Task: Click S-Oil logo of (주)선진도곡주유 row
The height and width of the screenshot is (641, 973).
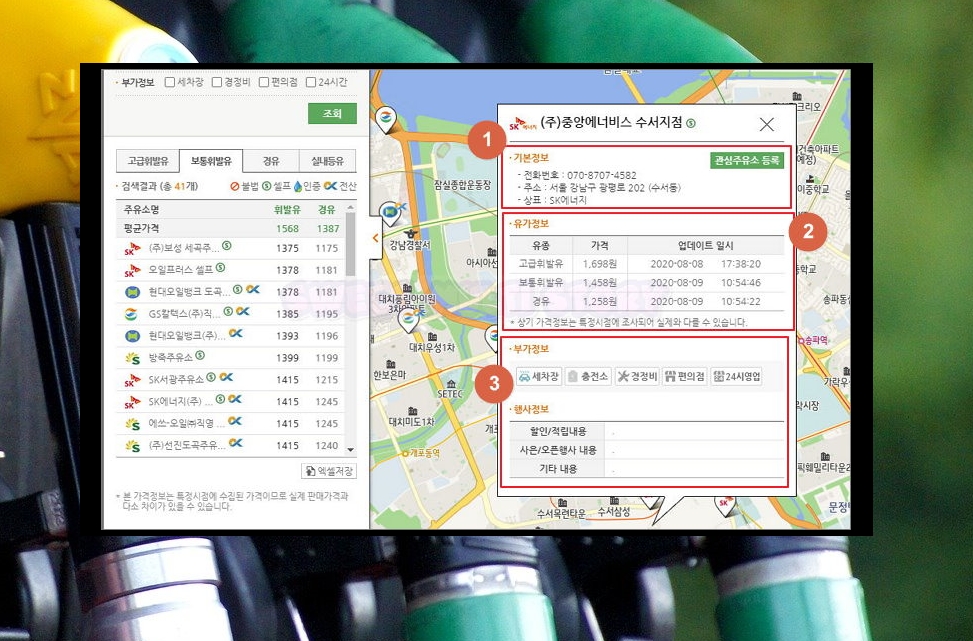Action: pyautogui.click(x=132, y=446)
